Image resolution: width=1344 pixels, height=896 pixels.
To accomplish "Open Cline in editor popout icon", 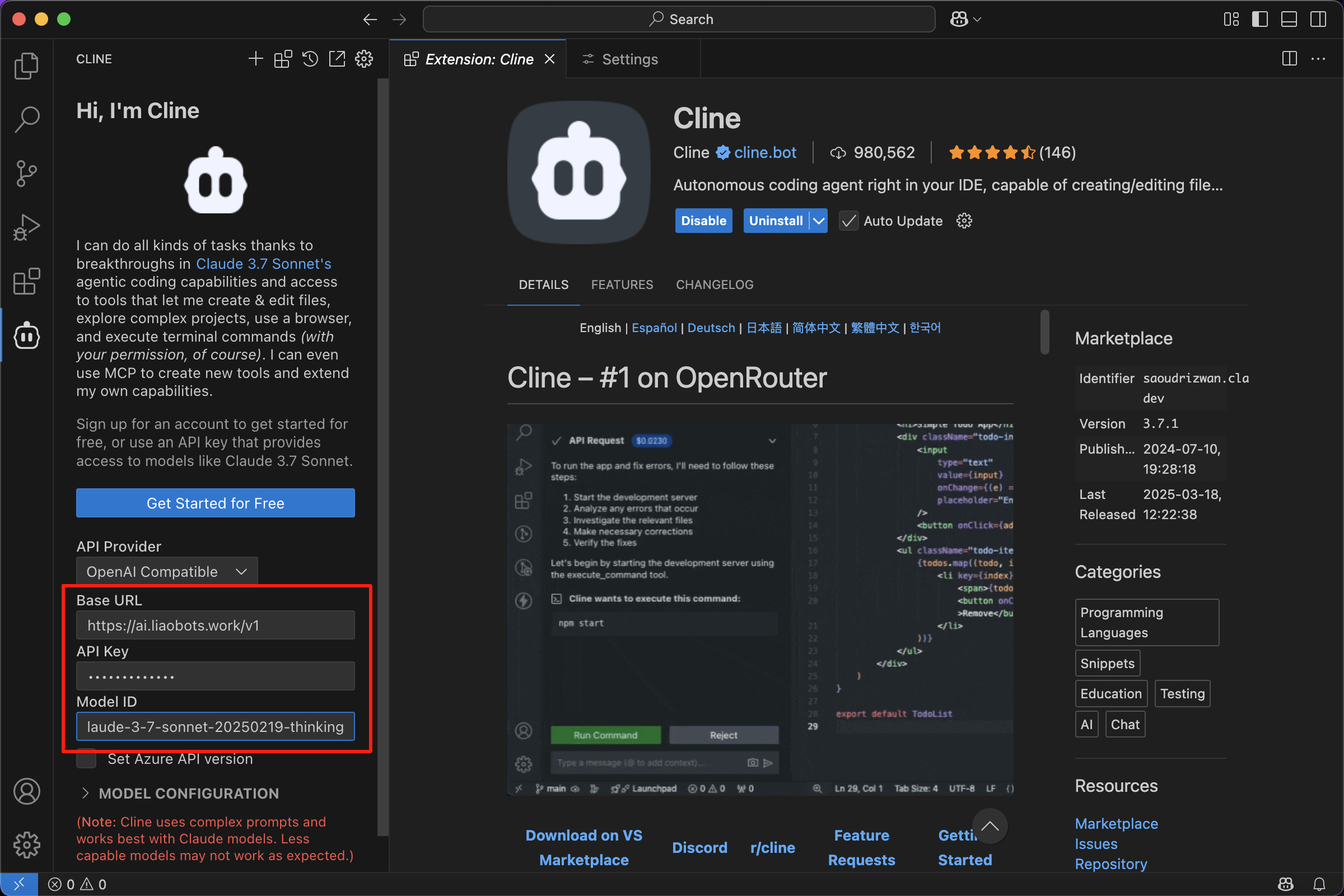I will 337,59.
